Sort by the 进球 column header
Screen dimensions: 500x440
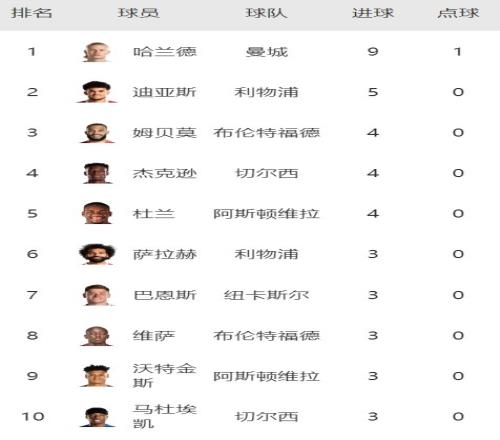click(373, 13)
